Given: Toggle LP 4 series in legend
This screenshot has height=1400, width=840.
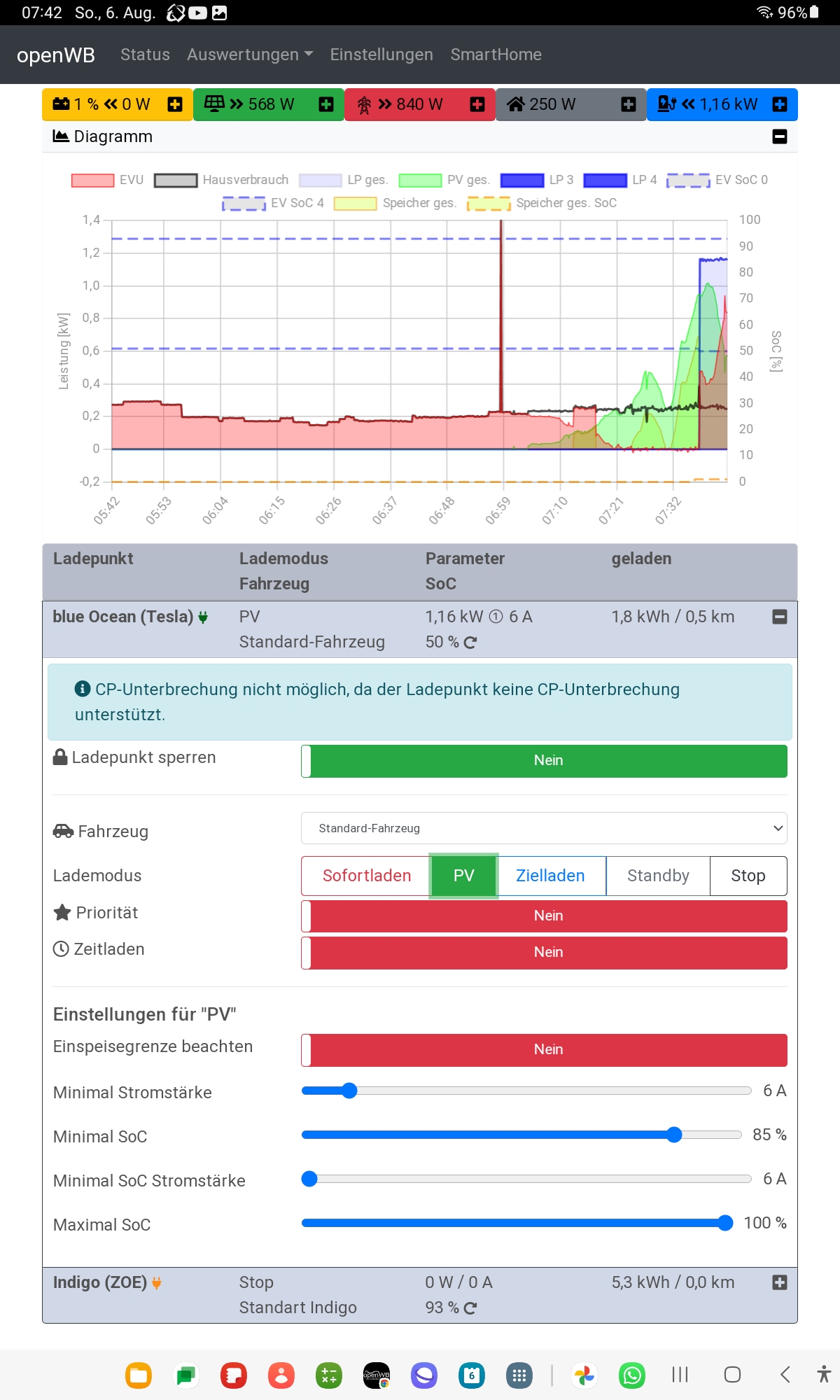Looking at the screenshot, I should coord(620,180).
